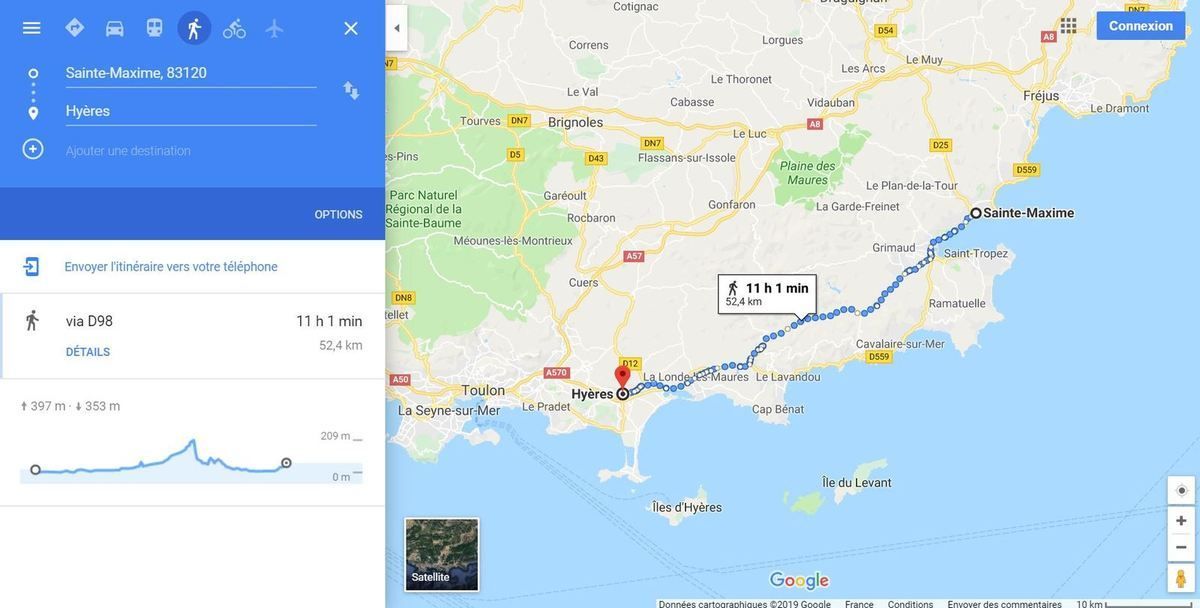Select the driving travel mode icon

click(x=115, y=28)
